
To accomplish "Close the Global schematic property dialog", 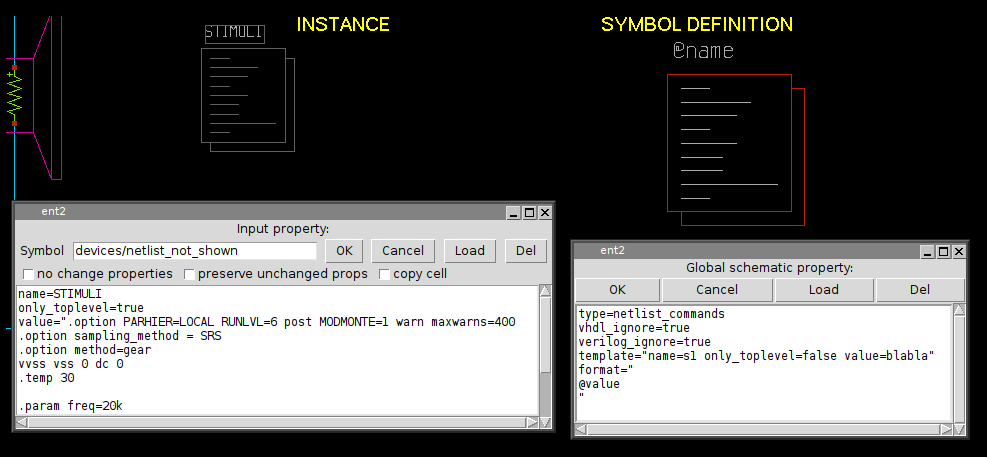I will coord(959,251).
